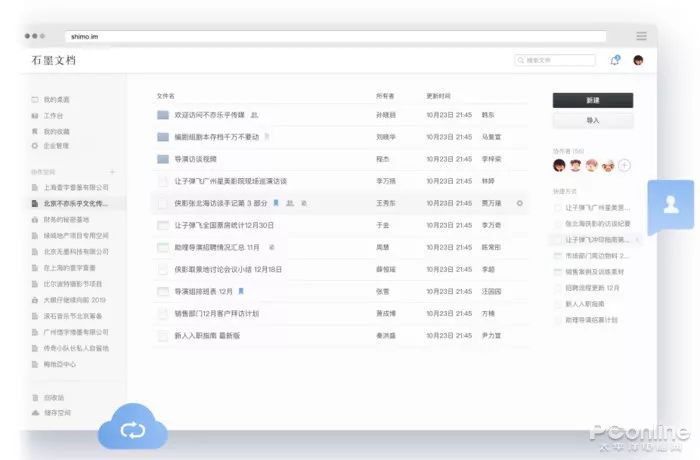Screen dimensions: 700x460
Task: Click the folder icon of 导演访谈视频
Action: click(x=163, y=159)
